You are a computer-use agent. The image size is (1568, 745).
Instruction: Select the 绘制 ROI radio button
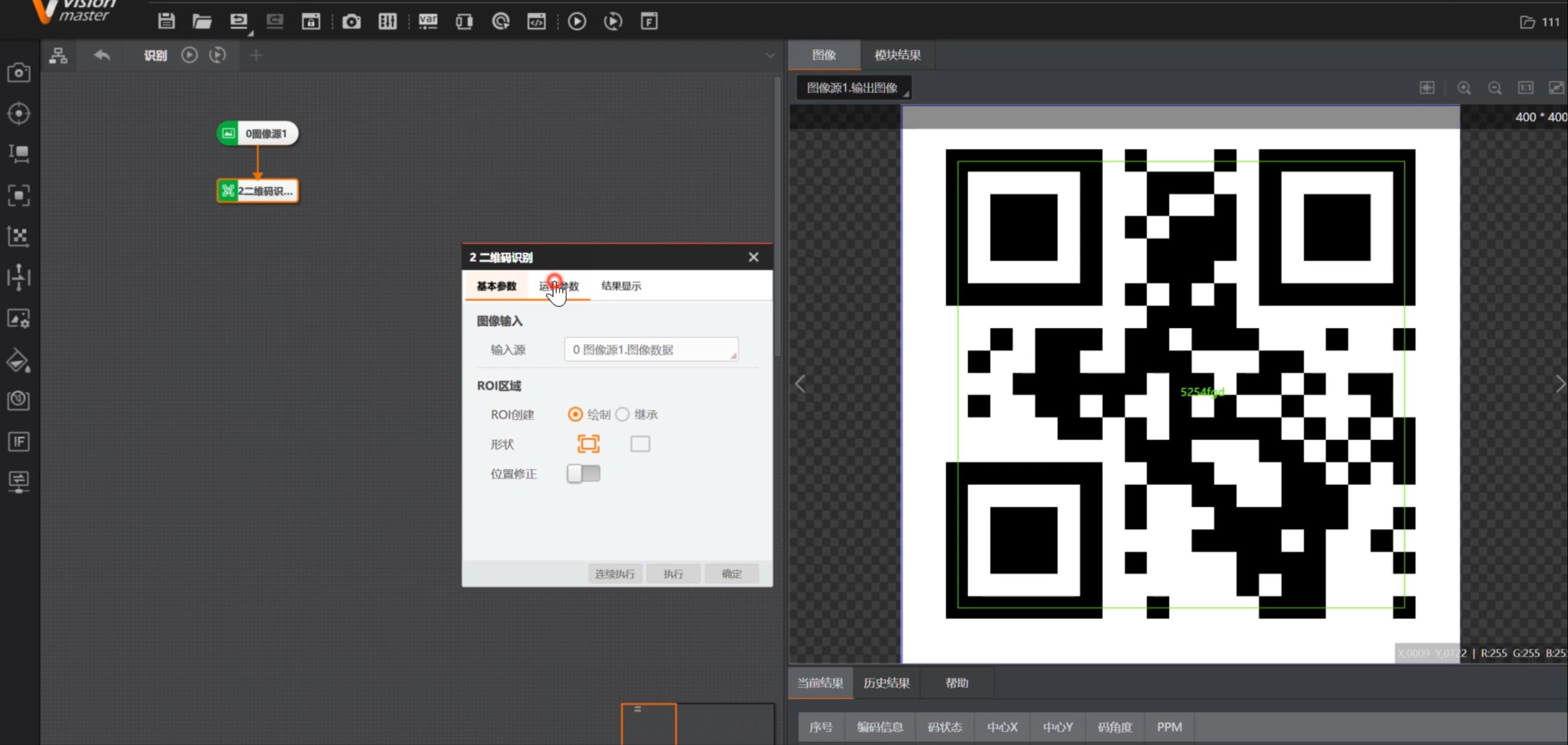575,415
